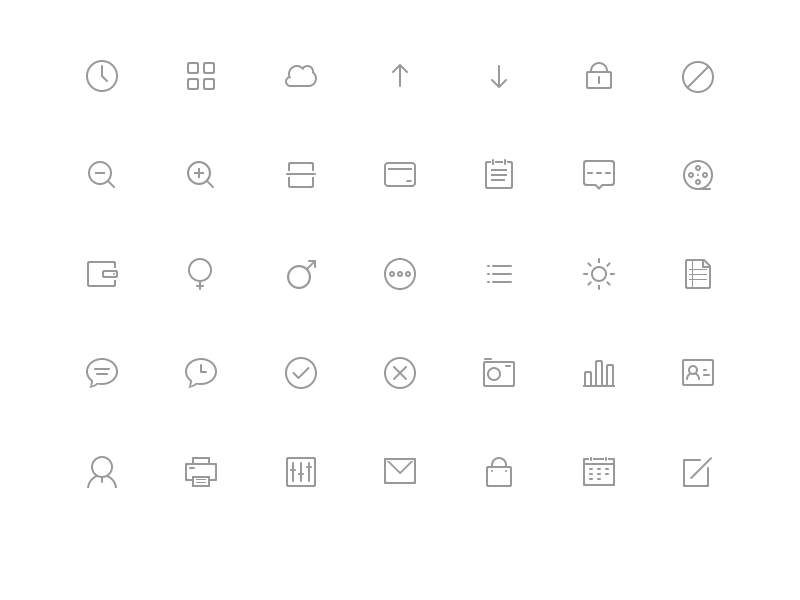Click the bar chart icon

click(599, 373)
